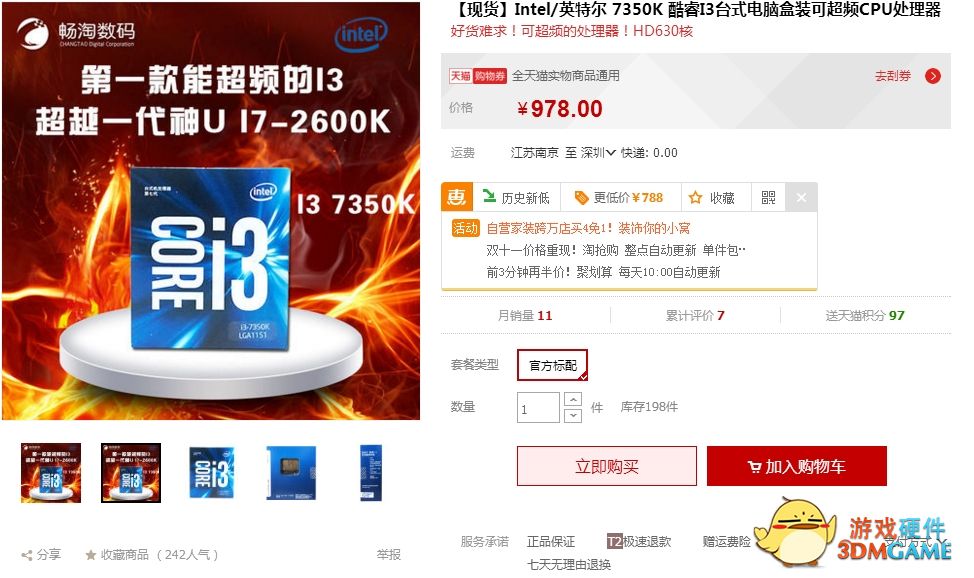Click the 加入购物车 add to cart button

pyautogui.click(x=797, y=466)
